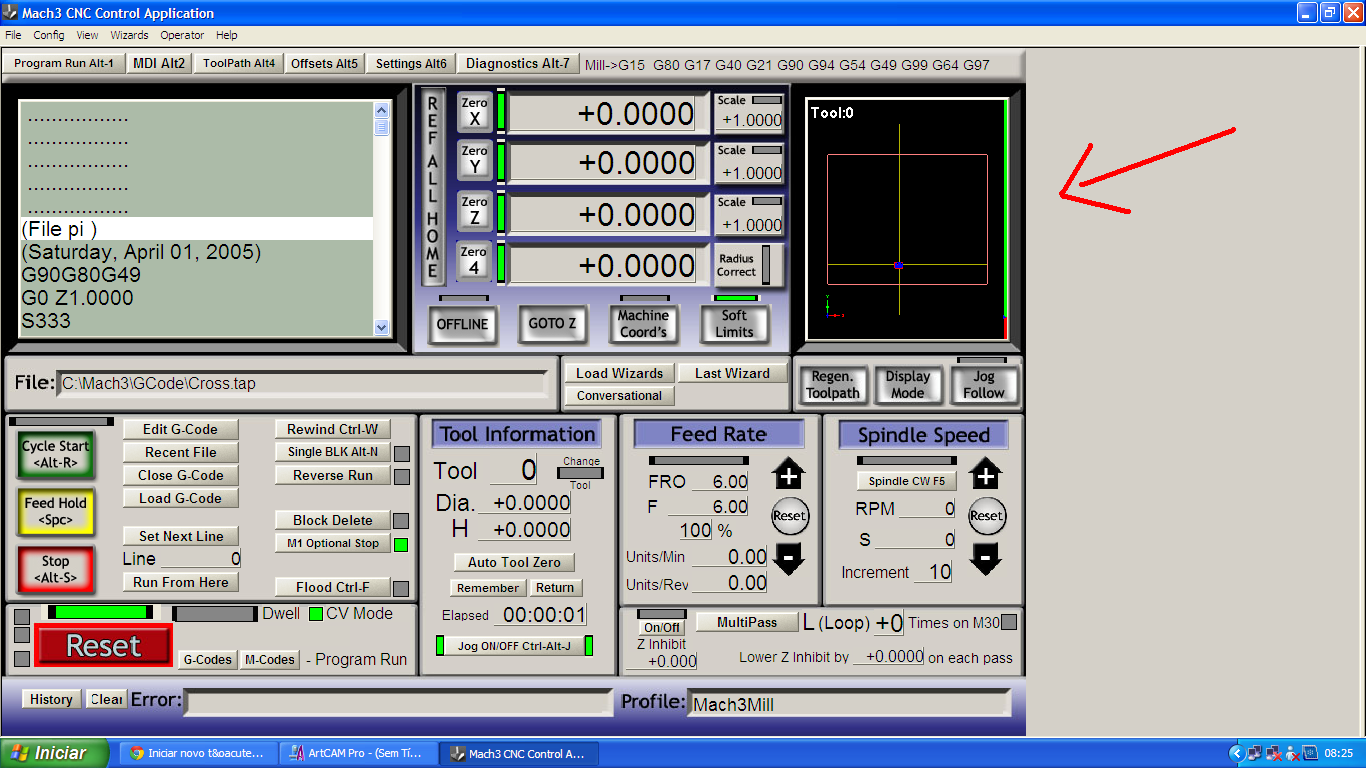Zero the X axis DRO
Screen dimensions: 1366x768
474,111
